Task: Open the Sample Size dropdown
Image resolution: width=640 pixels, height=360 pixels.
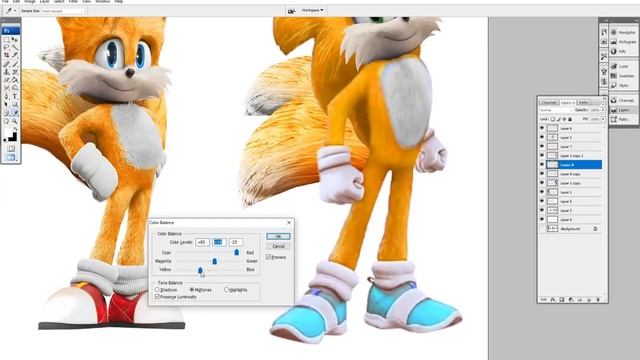Action: point(63,11)
